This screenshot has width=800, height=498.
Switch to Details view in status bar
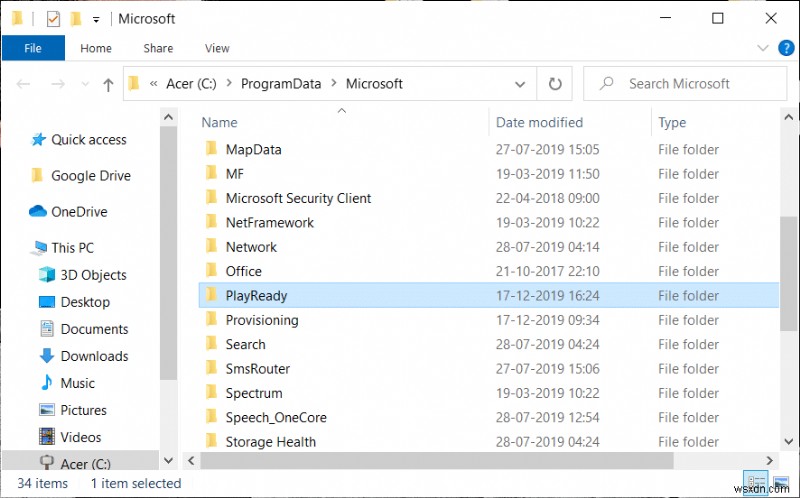click(x=757, y=483)
